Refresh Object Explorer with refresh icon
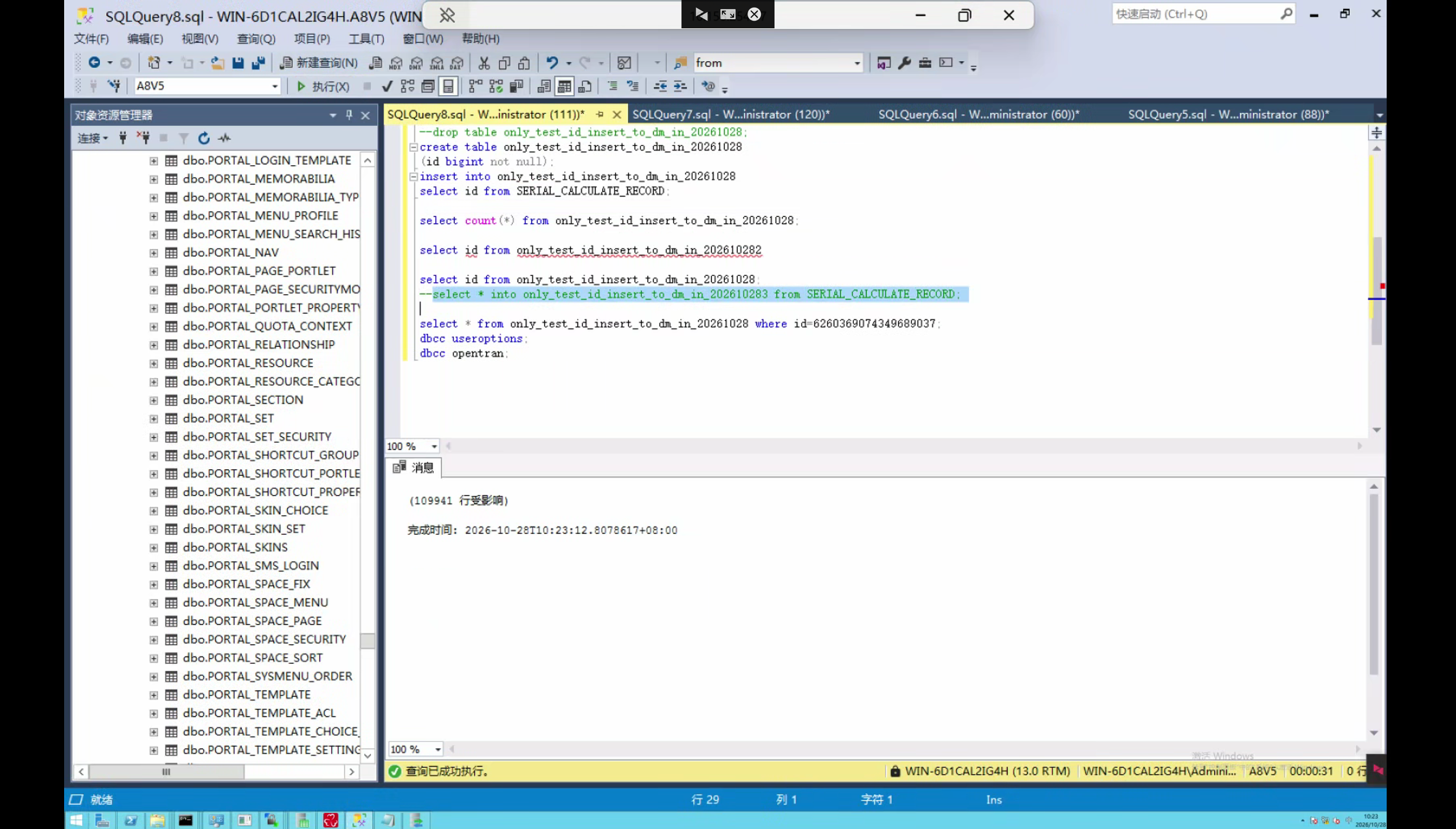 [x=204, y=138]
